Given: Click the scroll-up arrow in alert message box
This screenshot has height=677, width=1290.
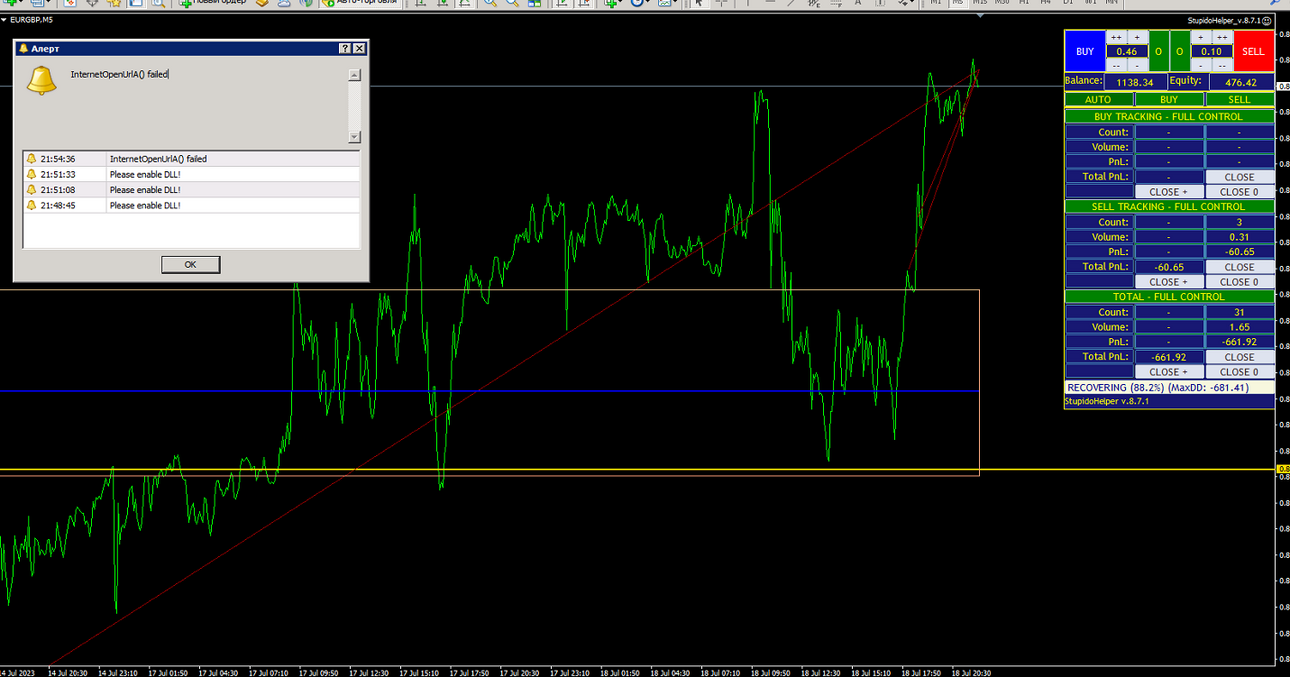Looking at the screenshot, I should coord(354,75).
